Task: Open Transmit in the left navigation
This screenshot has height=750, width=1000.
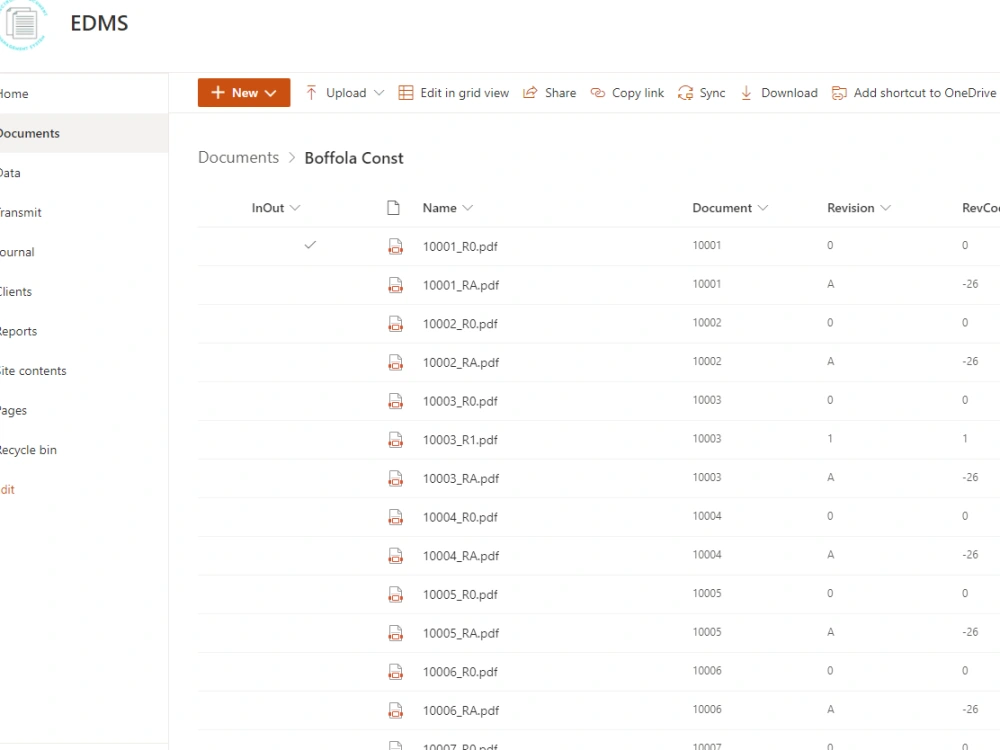Action: [20, 212]
